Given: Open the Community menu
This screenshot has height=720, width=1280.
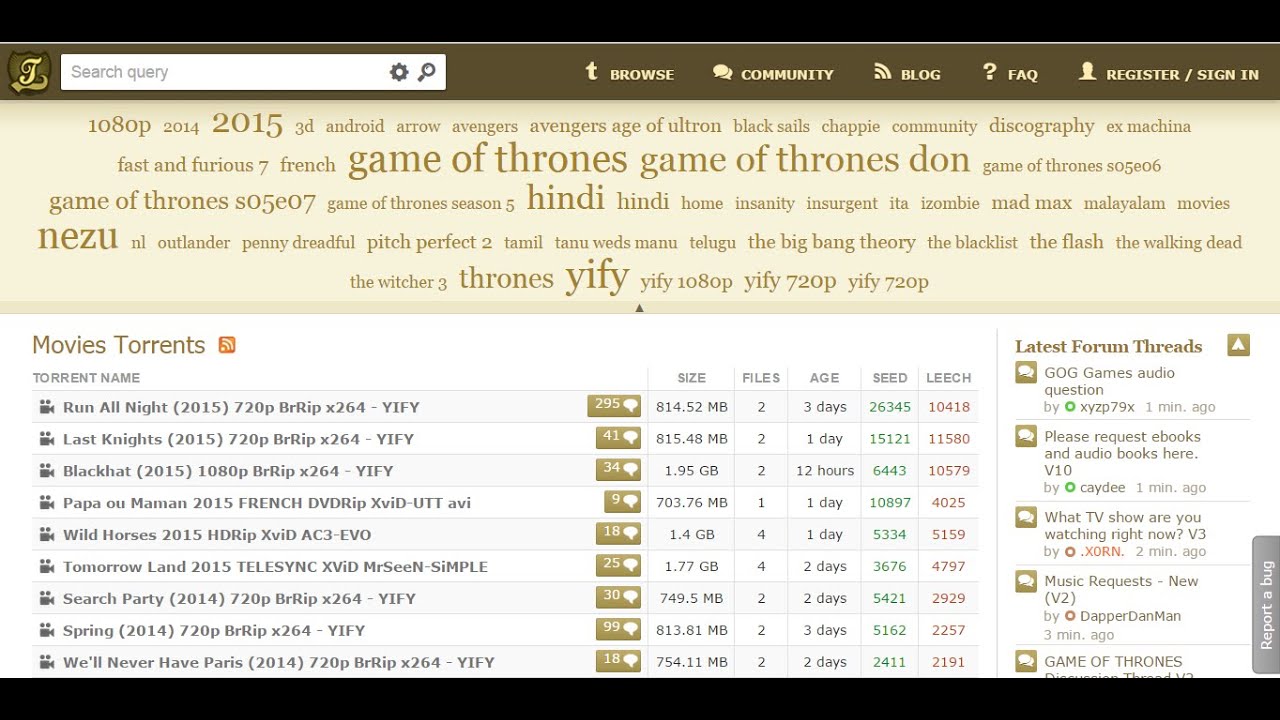Looking at the screenshot, I should point(773,73).
